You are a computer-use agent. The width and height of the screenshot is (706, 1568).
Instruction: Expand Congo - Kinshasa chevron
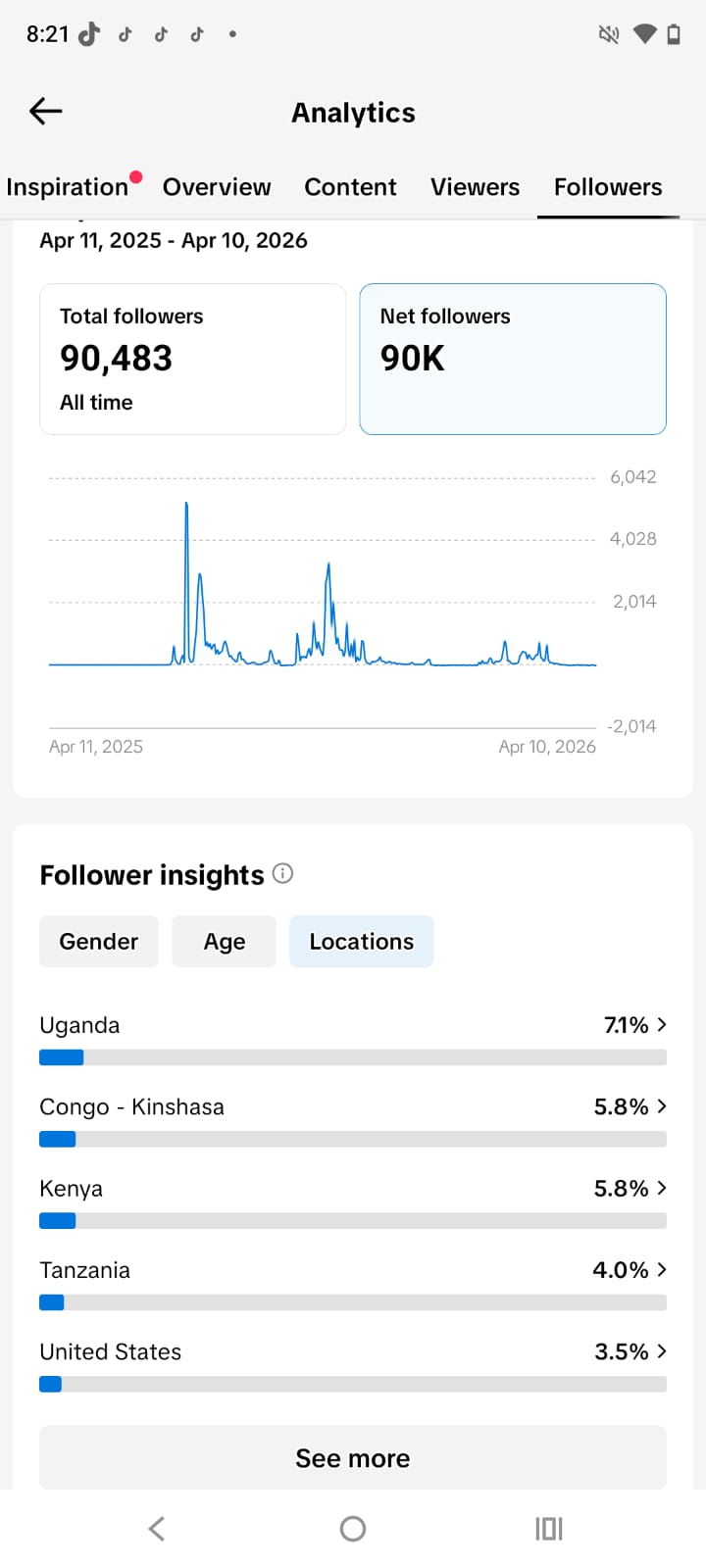(662, 1106)
